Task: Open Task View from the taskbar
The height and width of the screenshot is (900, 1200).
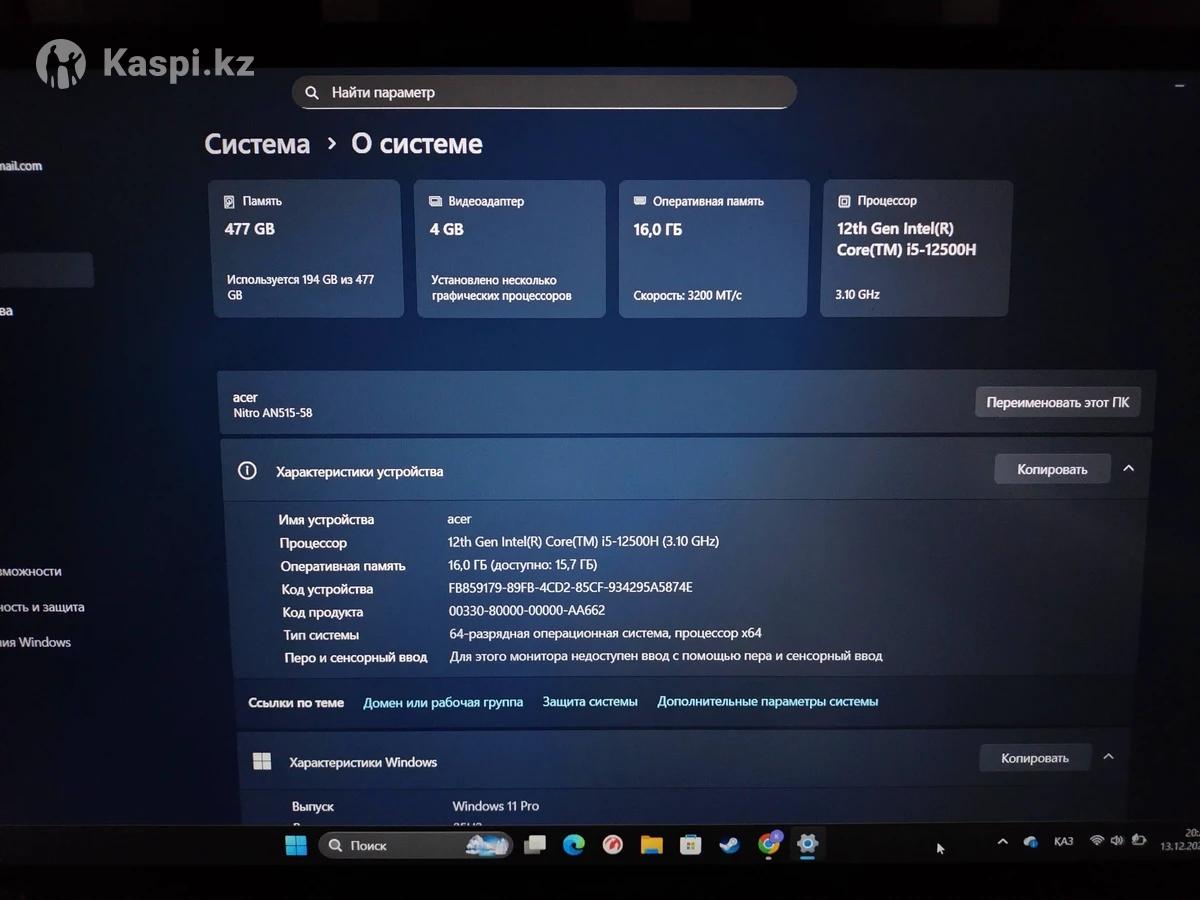Action: pyautogui.click(x=535, y=845)
